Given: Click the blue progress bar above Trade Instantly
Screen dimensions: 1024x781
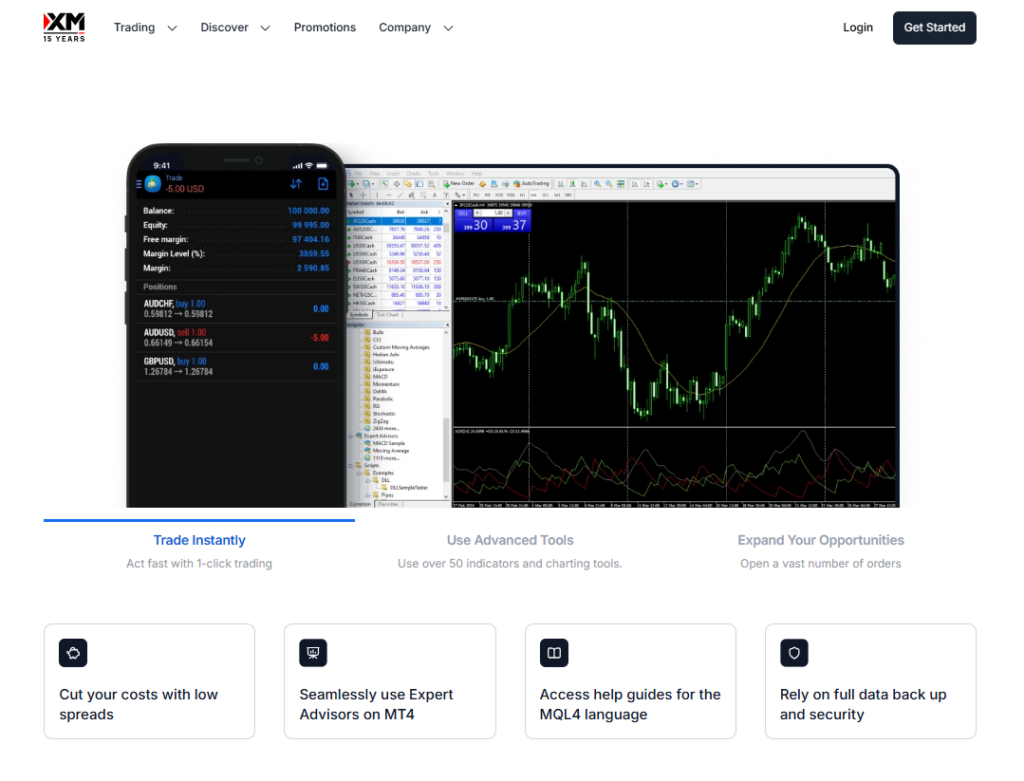Looking at the screenshot, I should tap(199, 520).
